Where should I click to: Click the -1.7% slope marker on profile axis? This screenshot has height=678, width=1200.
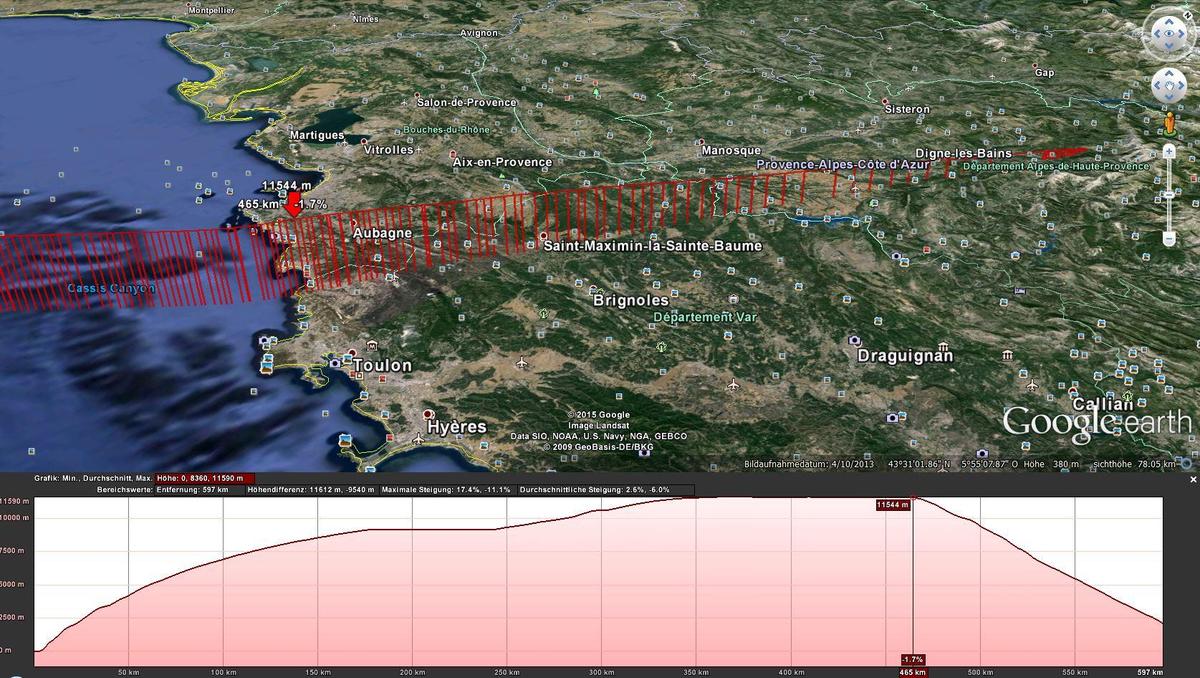tap(912, 660)
